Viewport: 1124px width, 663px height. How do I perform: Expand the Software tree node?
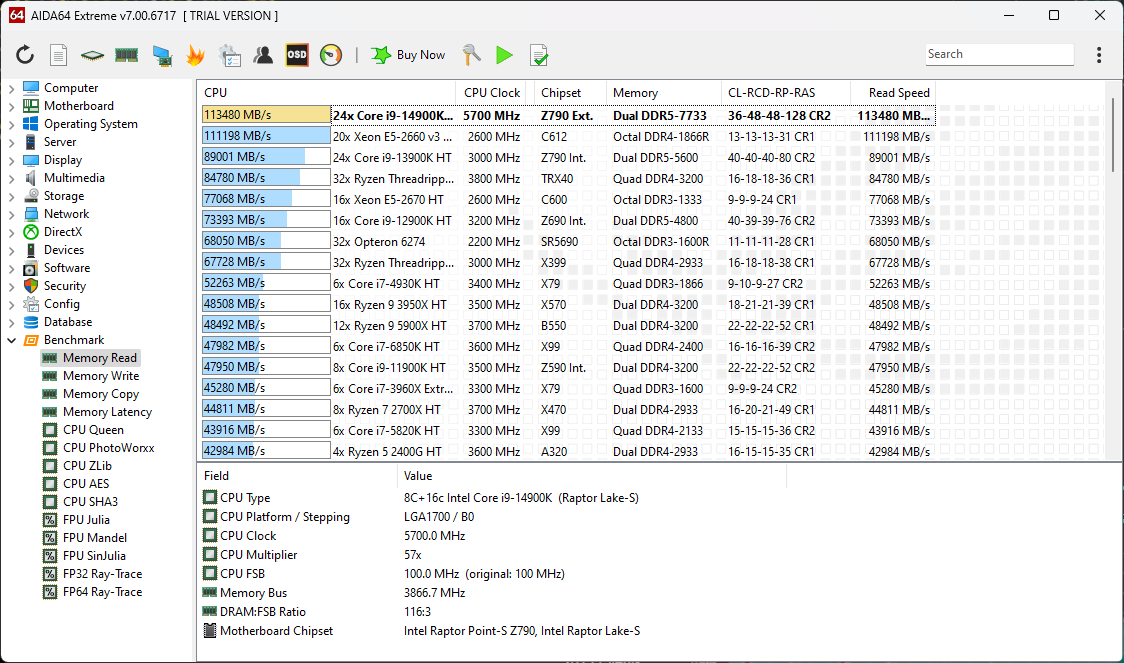click(x=11, y=268)
